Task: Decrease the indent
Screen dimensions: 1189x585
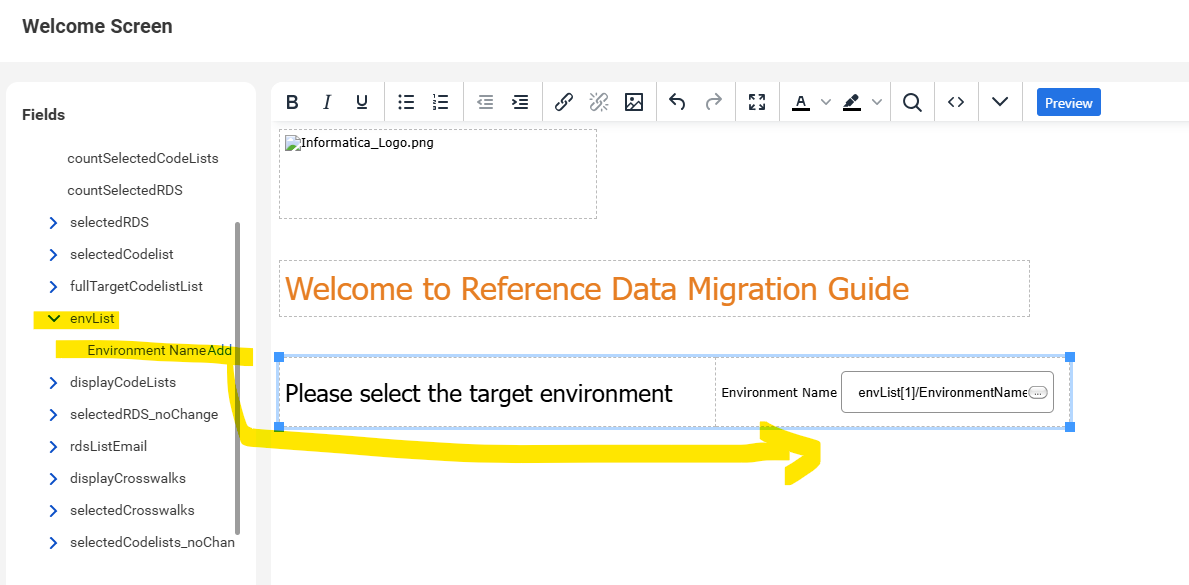Action: point(485,102)
